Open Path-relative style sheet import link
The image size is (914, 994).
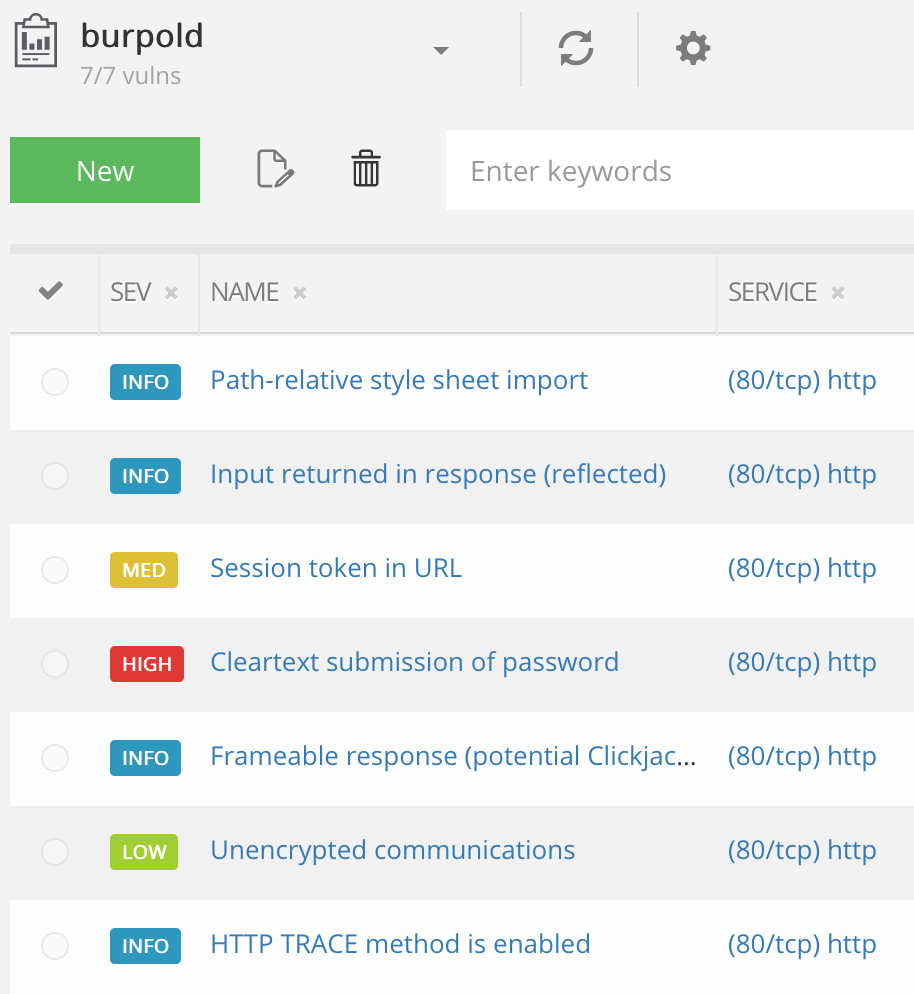[399, 380]
